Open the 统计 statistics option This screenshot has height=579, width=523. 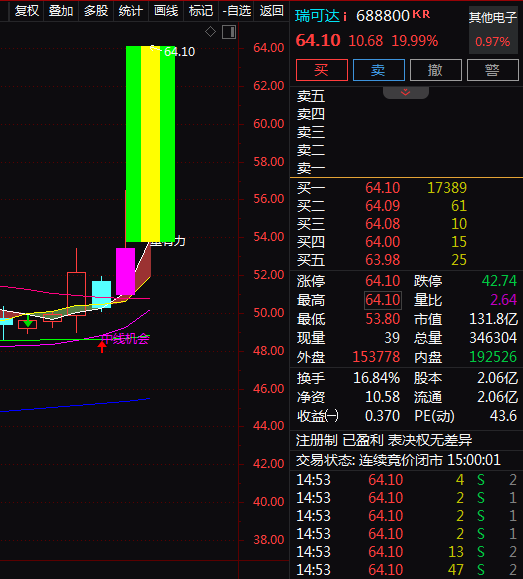[130, 11]
